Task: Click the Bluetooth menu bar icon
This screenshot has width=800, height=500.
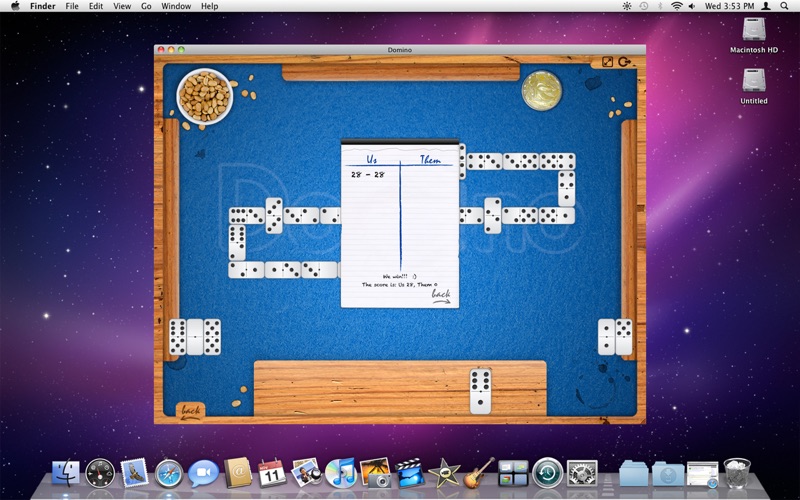Action: (660, 6)
